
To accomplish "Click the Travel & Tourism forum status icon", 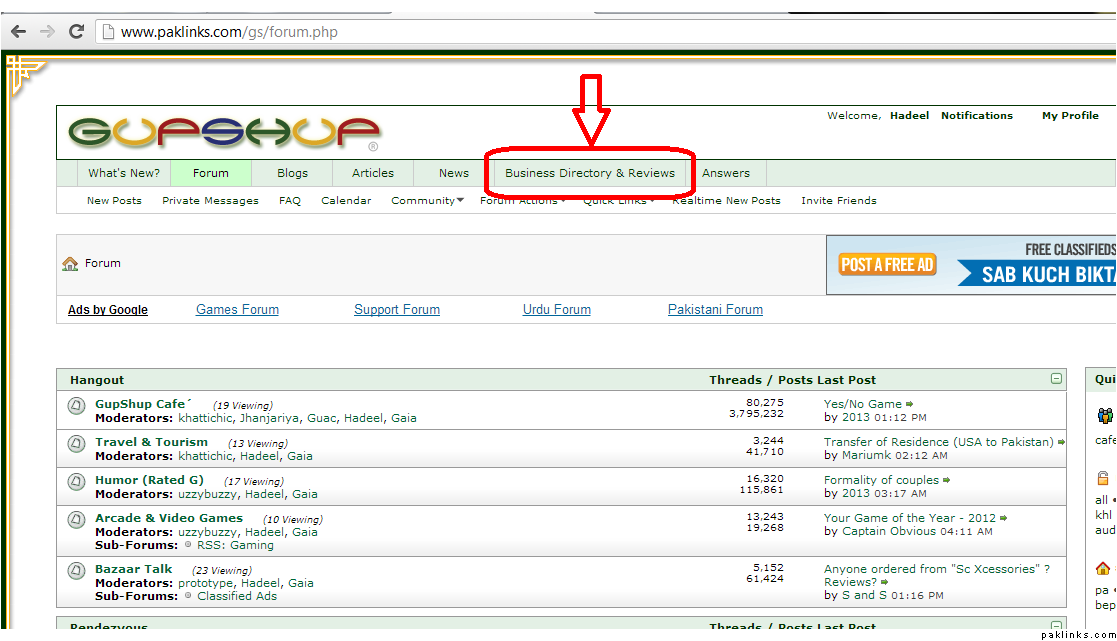I will [x=76, y=443].
